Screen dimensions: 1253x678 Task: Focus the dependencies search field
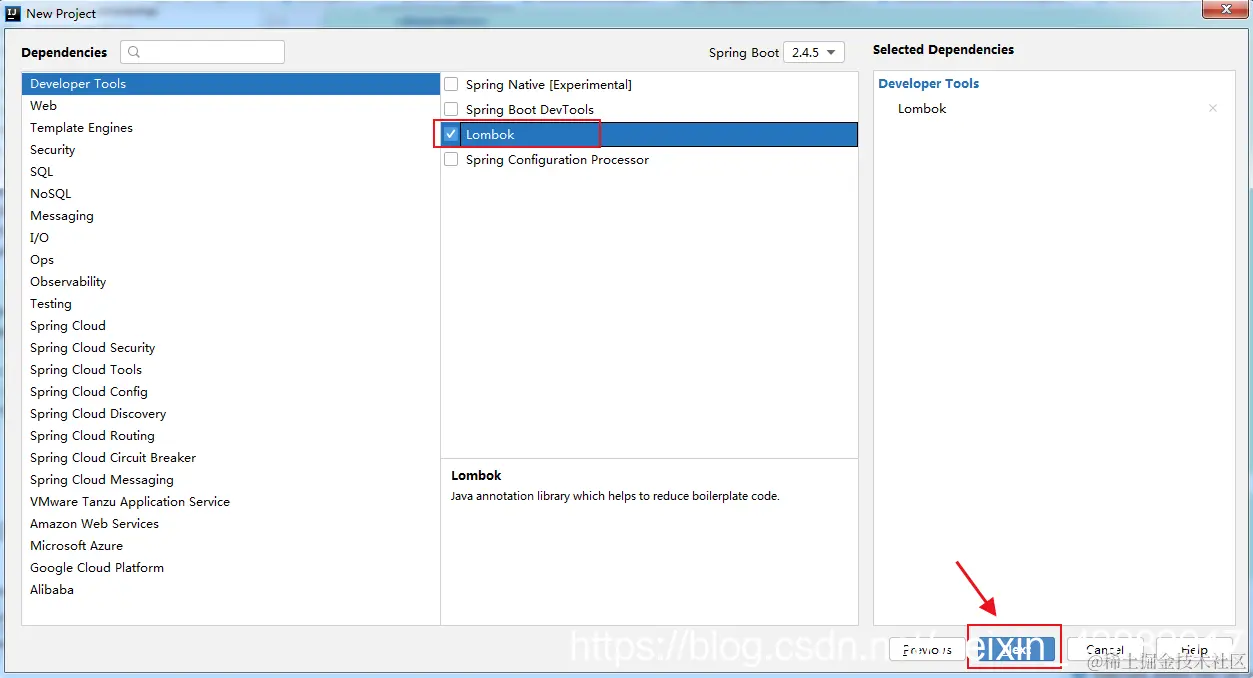tap(203, 52)
